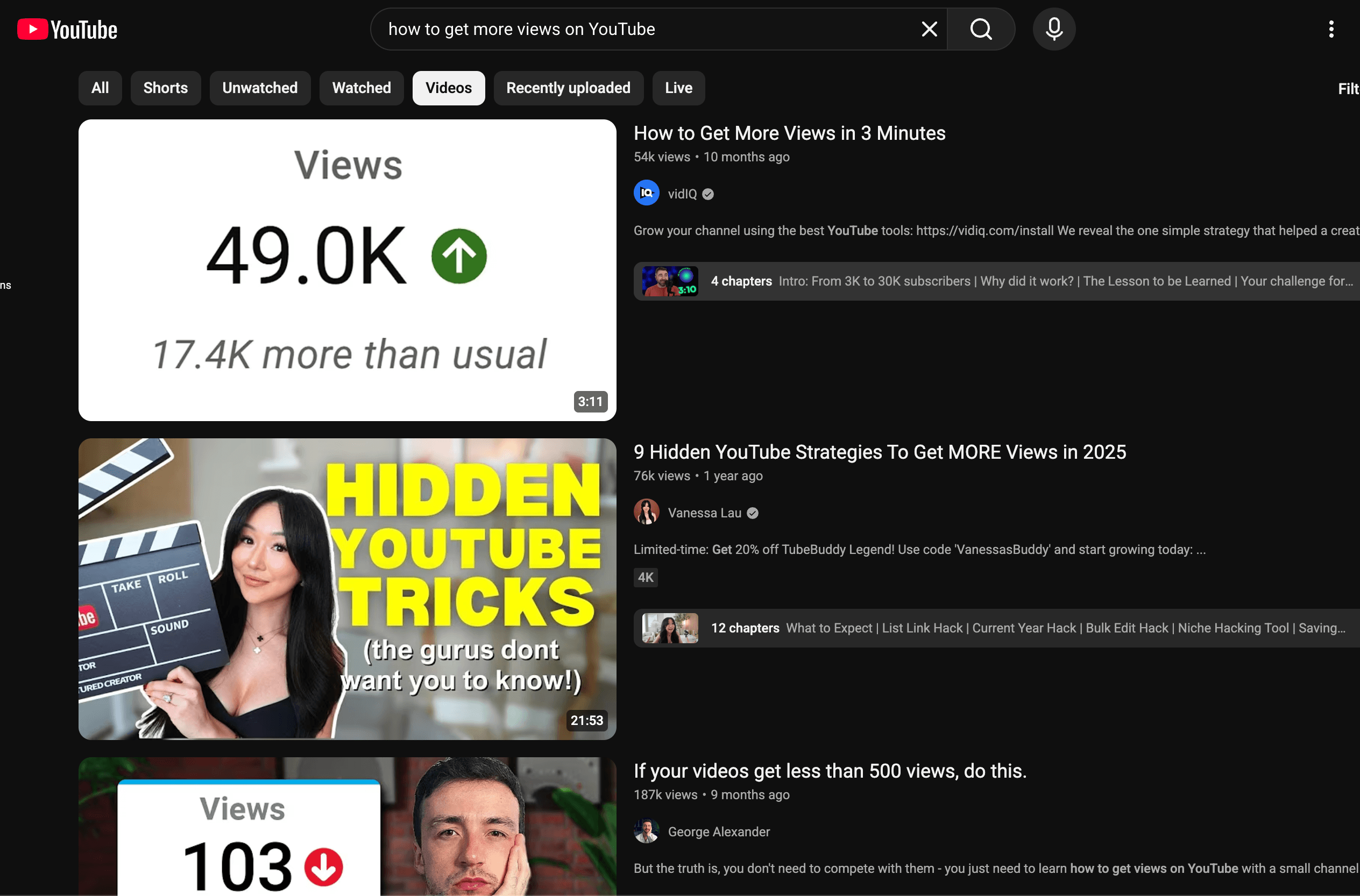1360x896 pixels.
Task: Visit the Vanessa Lau channel name
Action: point(705,513)
